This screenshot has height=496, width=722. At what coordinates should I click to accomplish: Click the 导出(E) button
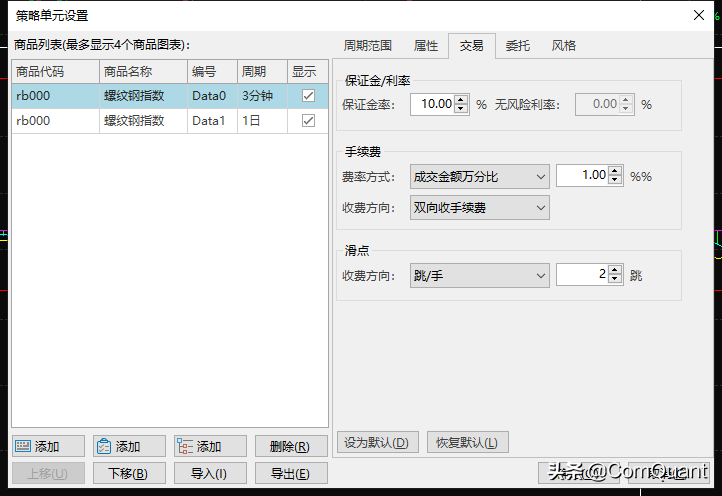click(291, 473)
